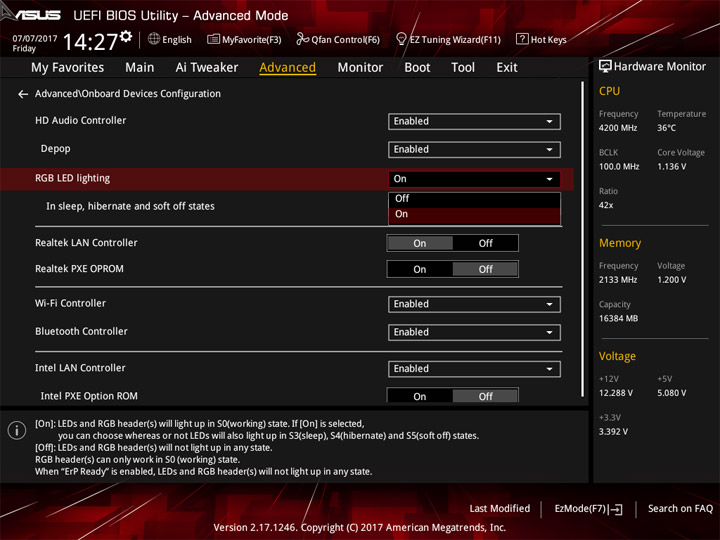Click the 07/07/2017 date
This screenshot has width=720, height=540.
[34, 39]
